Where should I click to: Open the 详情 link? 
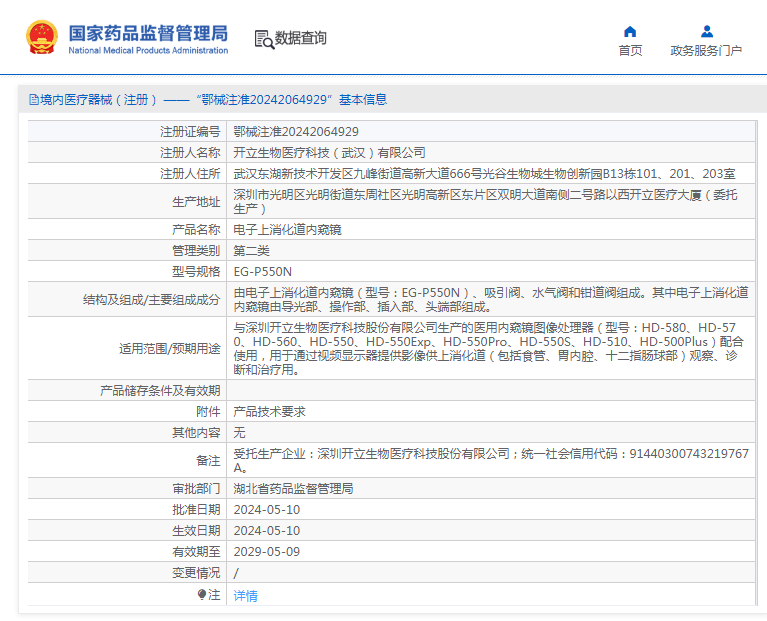(x=245, y=596)
